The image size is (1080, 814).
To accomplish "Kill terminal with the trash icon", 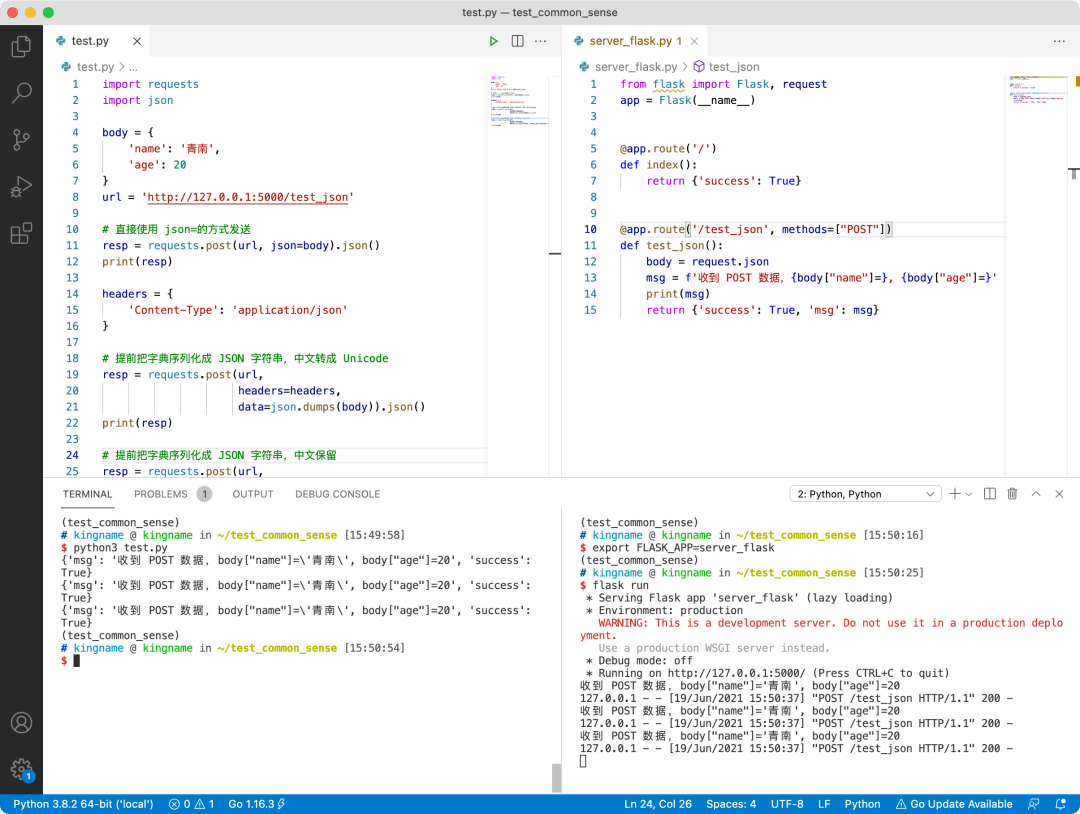I will [x=1012, y=494].
